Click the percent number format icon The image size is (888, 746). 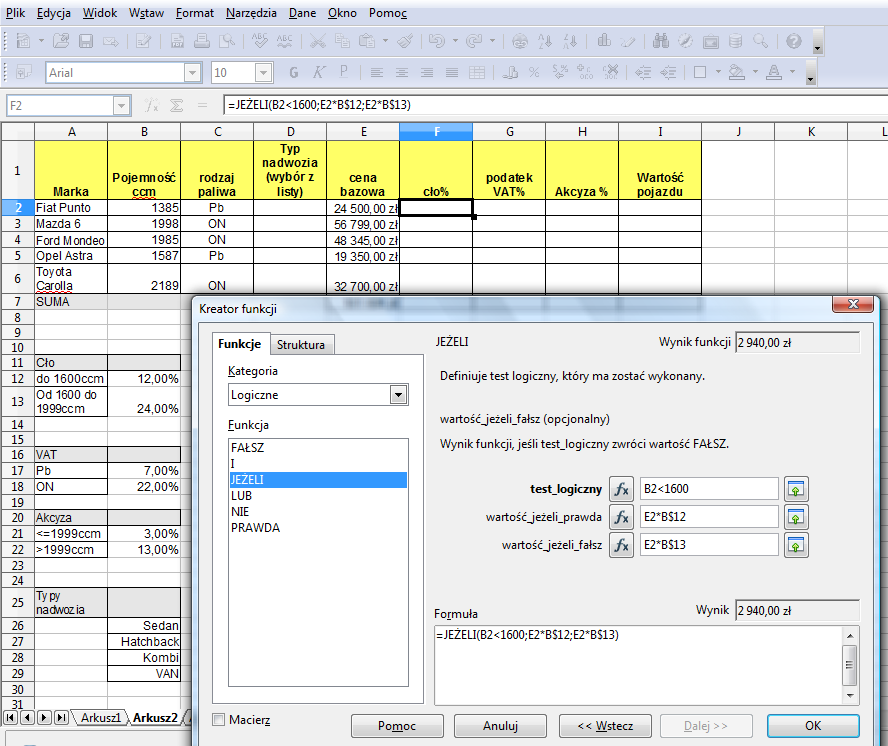[x=534, y=73]
